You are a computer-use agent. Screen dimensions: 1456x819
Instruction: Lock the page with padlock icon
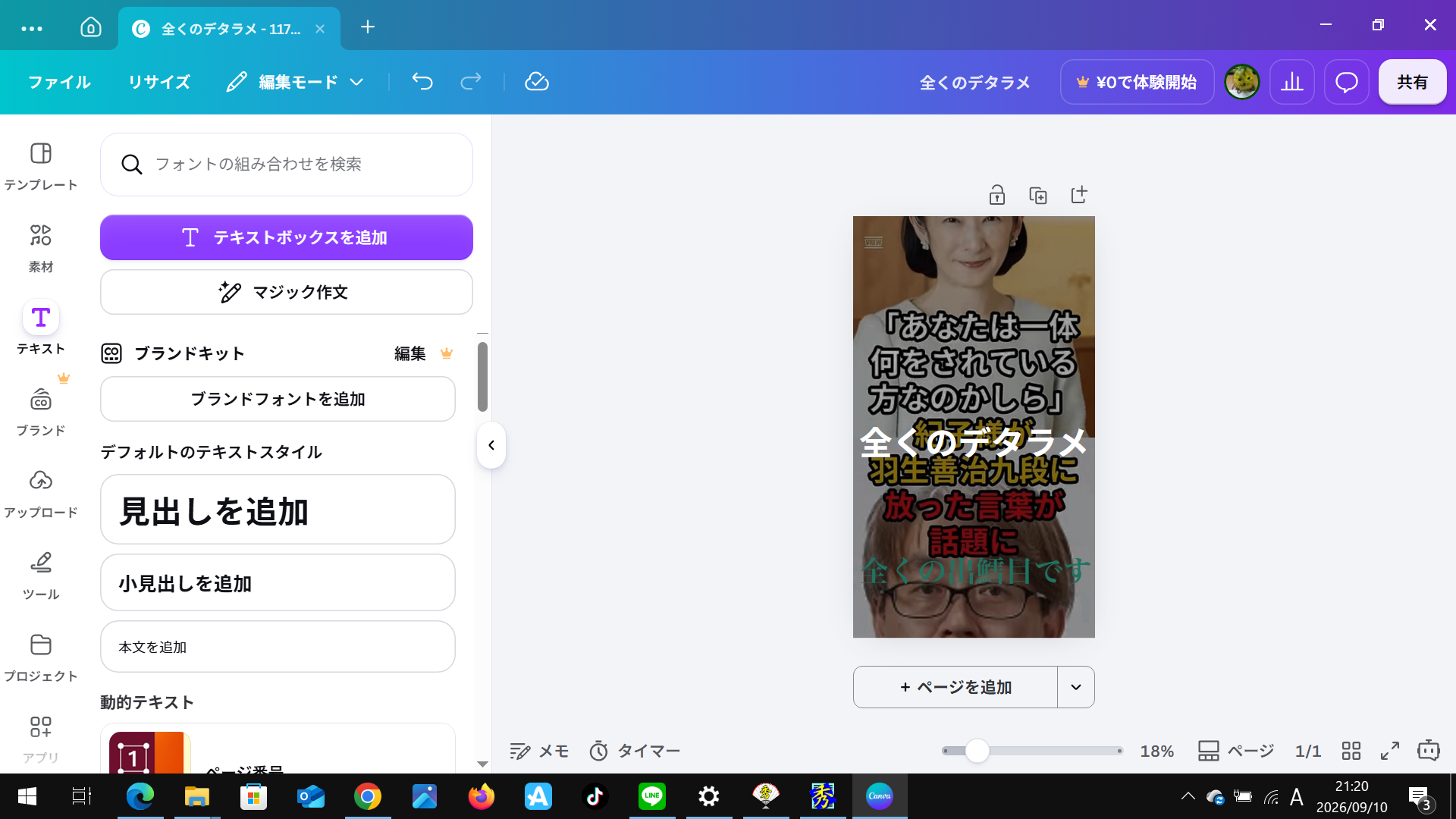pyautogui.click(x=997, y=195)
